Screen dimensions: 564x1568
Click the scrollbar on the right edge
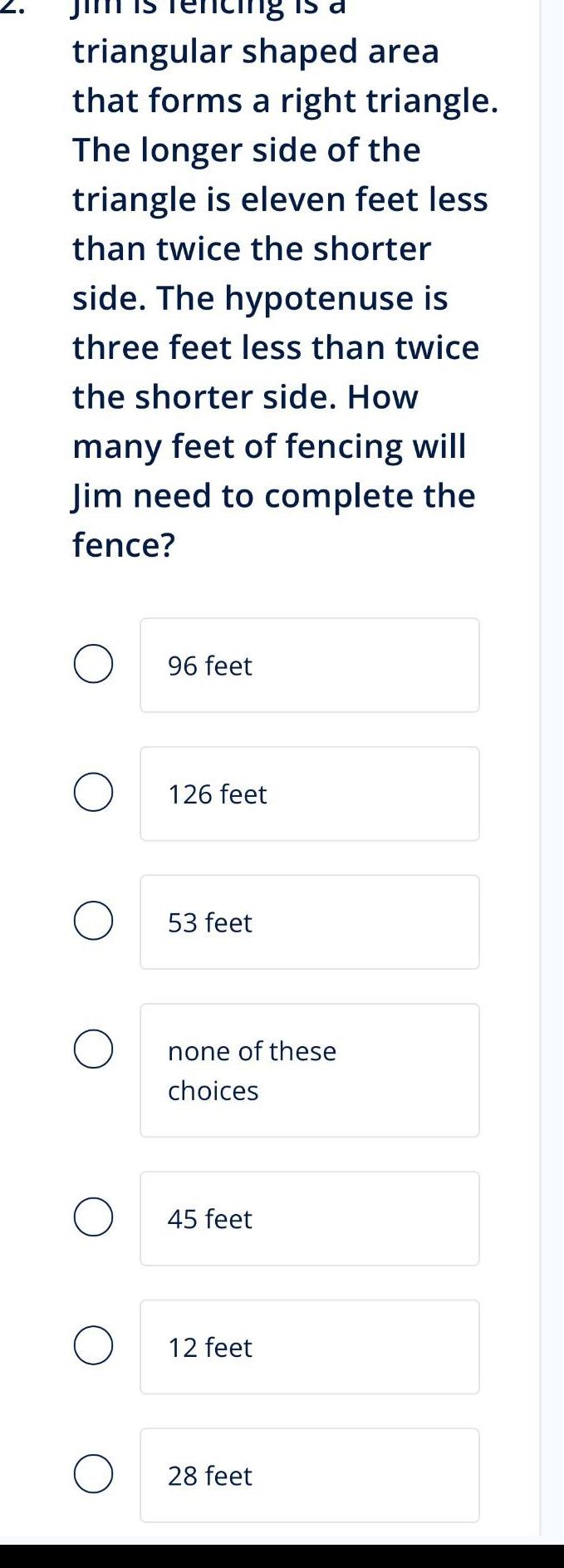[x=554, y=748]
